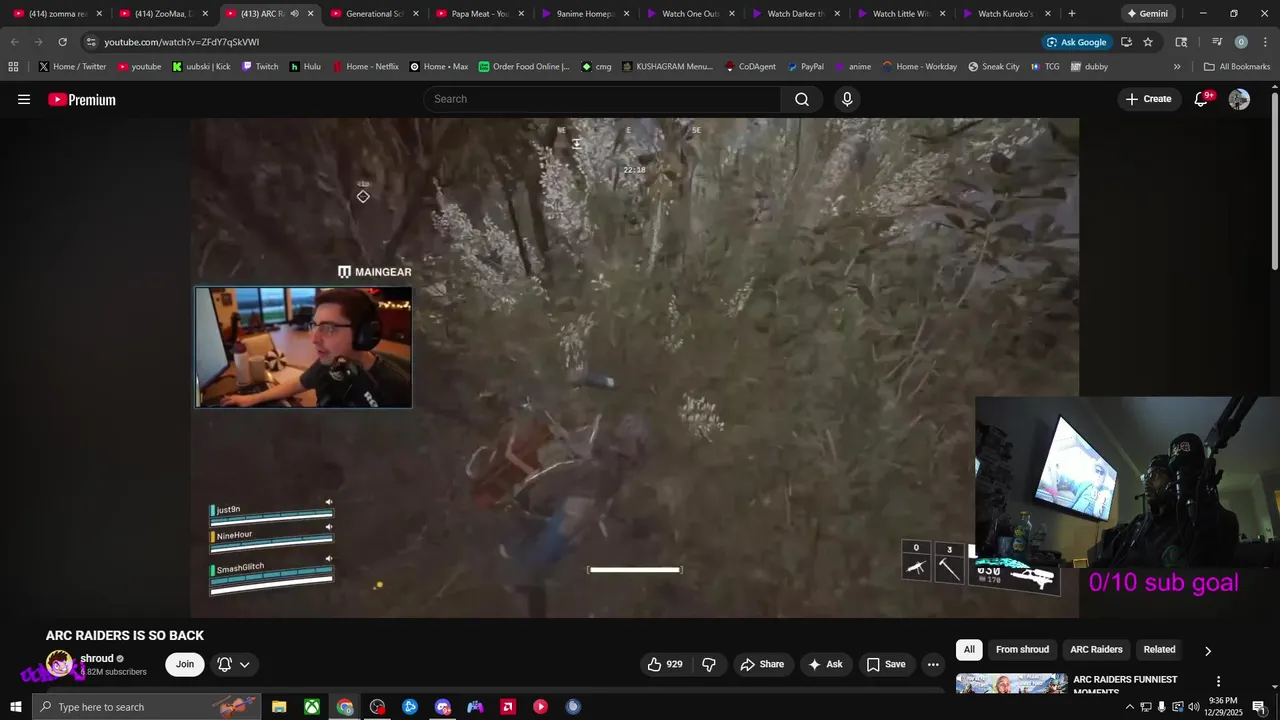Screen dimensions: 1280x720
Task: Open more actions ellipsis under the video
Action: coord(933,664)
